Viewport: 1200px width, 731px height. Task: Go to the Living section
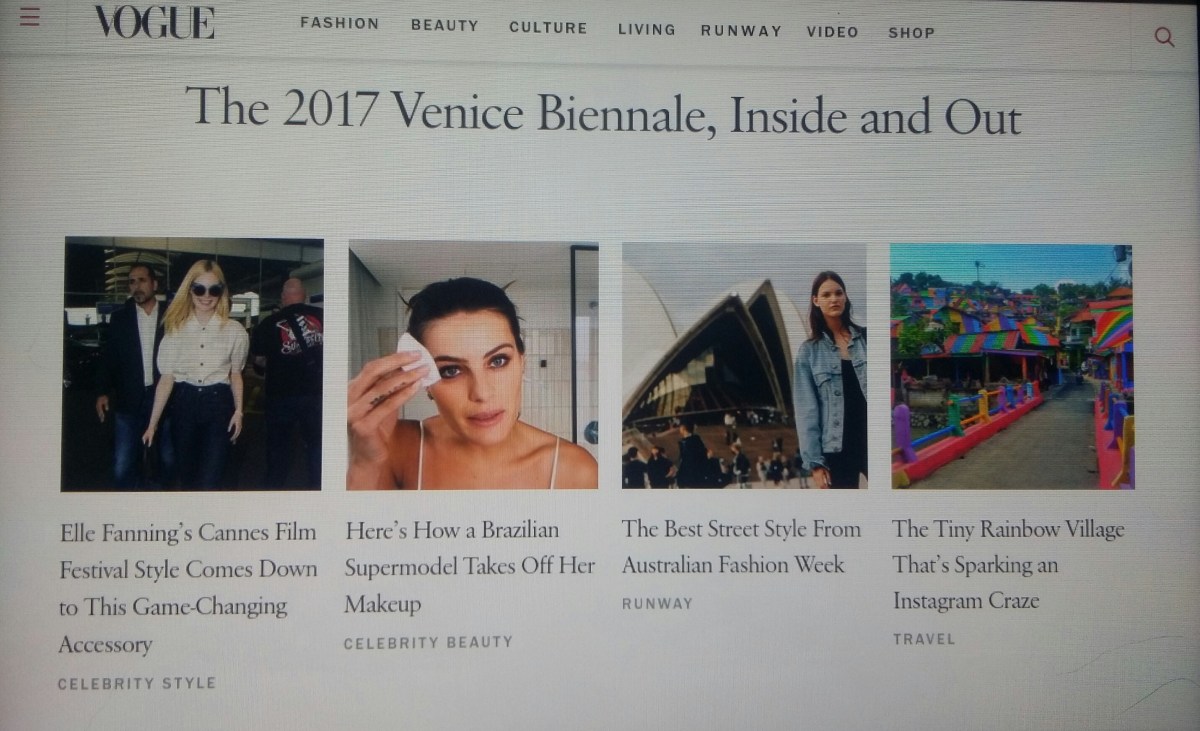point(646,29)
